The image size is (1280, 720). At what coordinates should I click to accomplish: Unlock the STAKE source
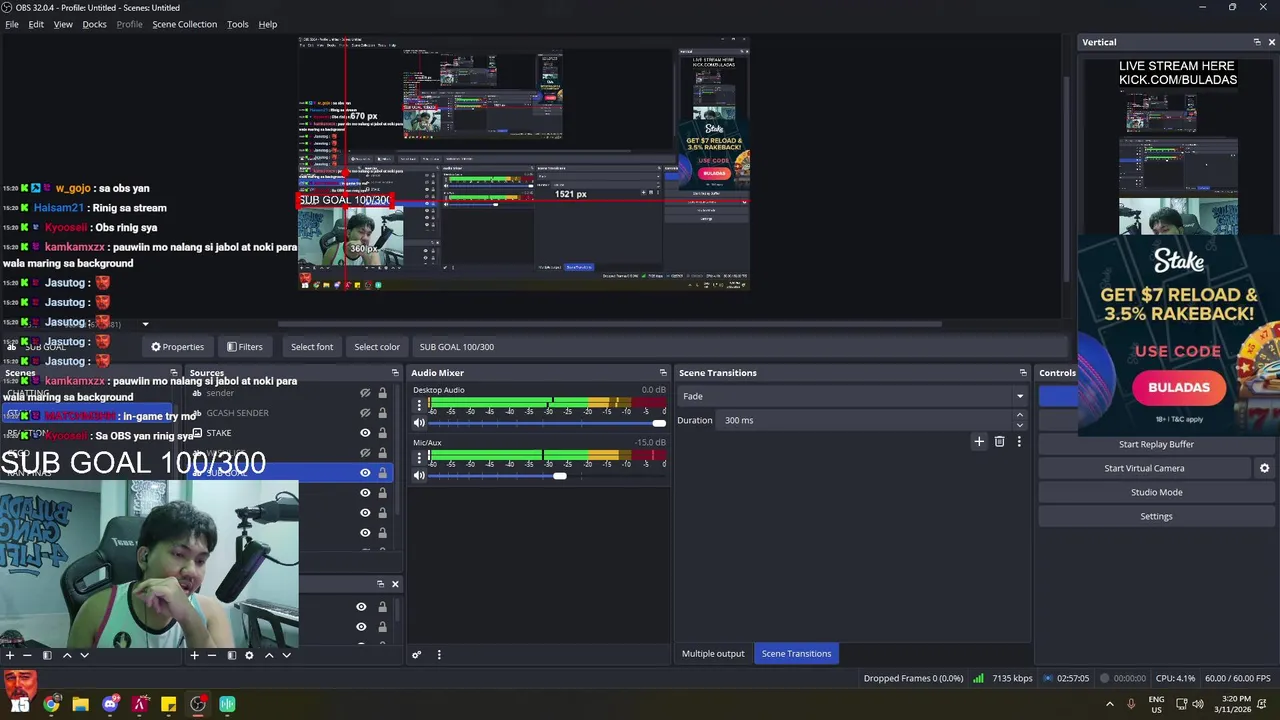382,433
